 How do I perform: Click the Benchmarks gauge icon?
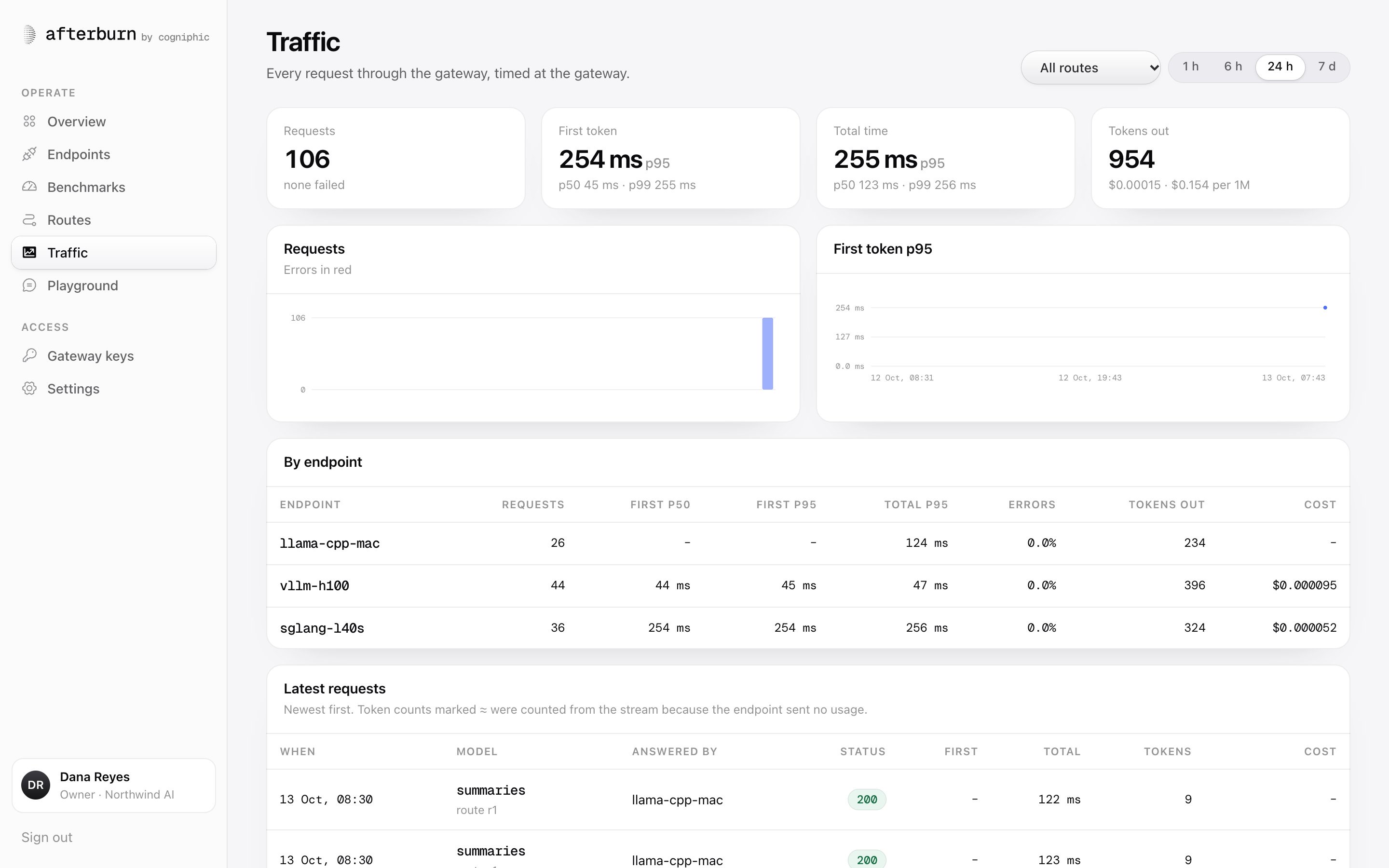(x=29, y=187)
